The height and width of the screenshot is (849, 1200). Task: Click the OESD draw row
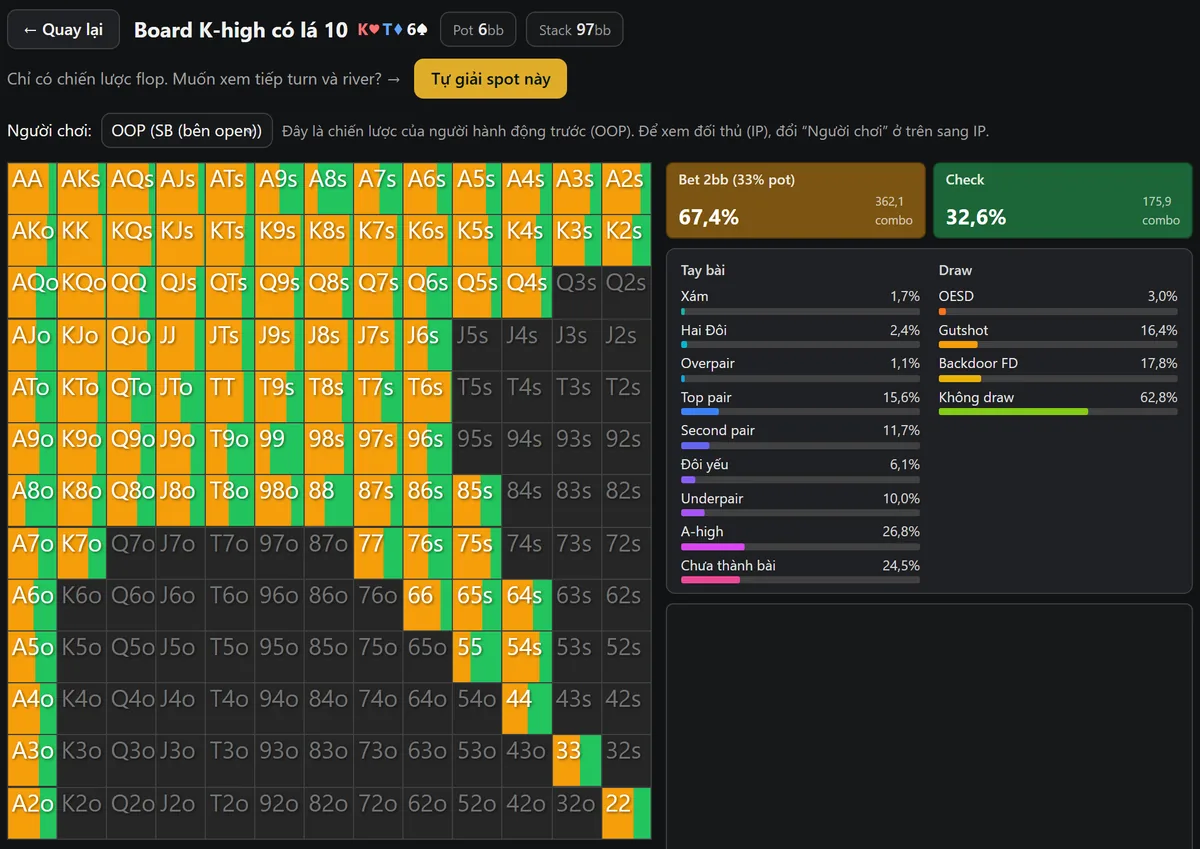(1058, 303)
